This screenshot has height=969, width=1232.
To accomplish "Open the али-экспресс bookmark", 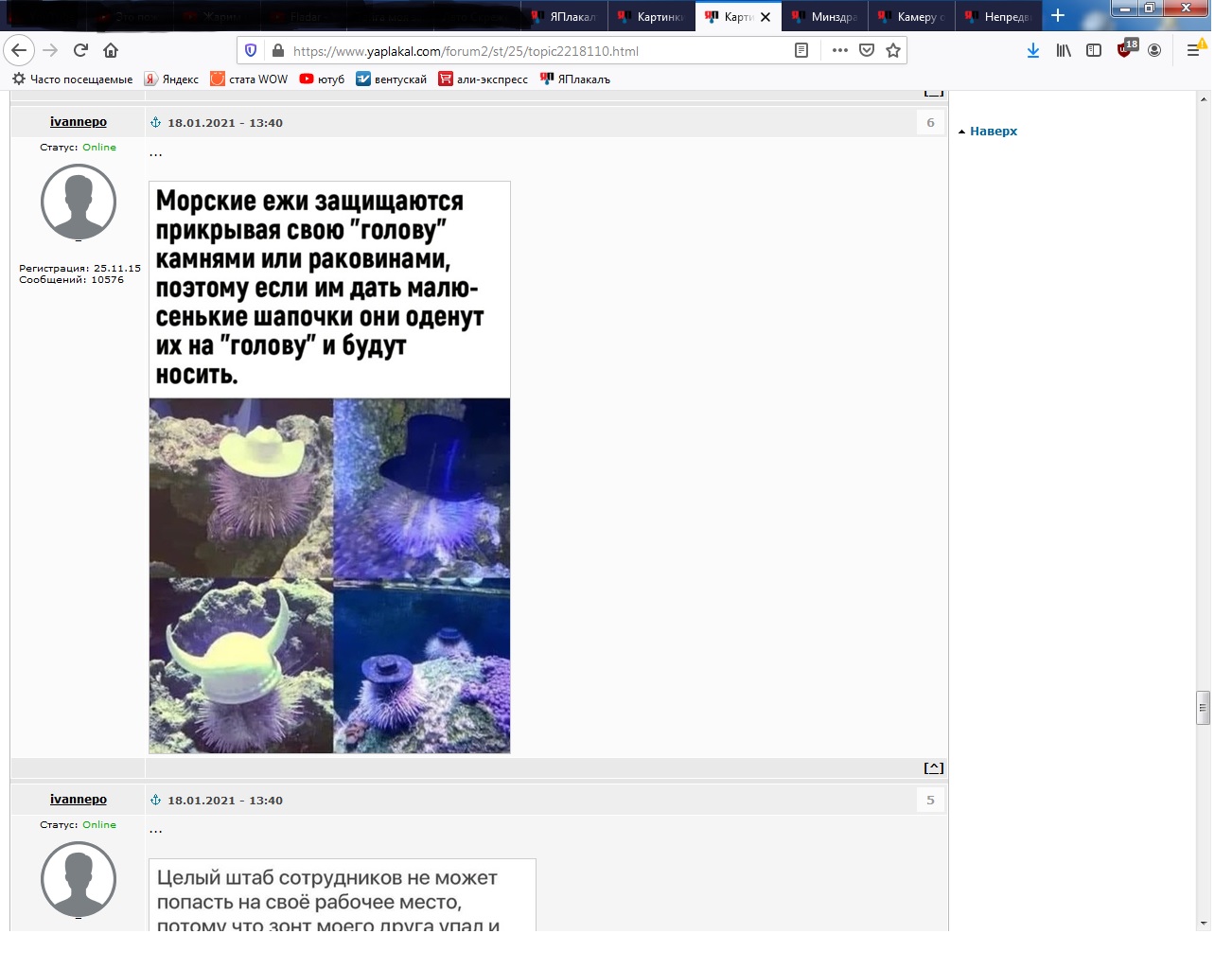I will 483,79.
